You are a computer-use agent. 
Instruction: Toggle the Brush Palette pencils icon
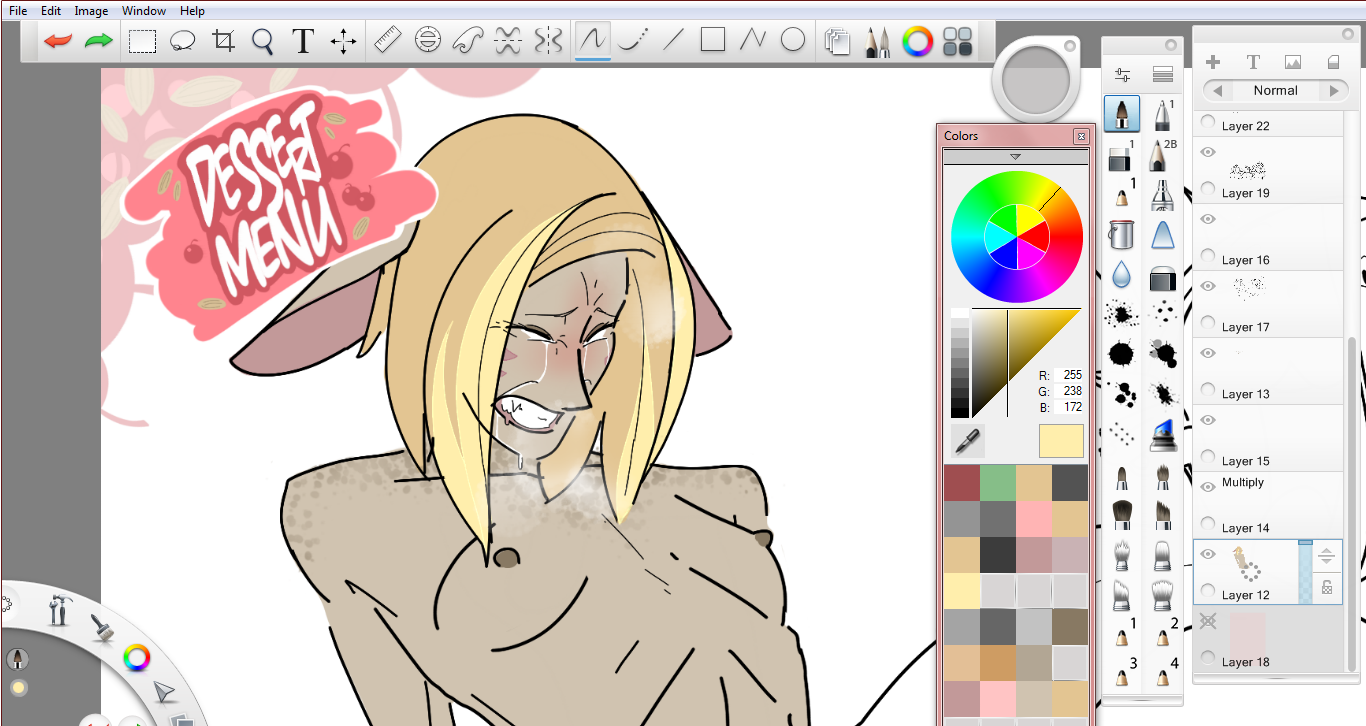coord(877,41)
